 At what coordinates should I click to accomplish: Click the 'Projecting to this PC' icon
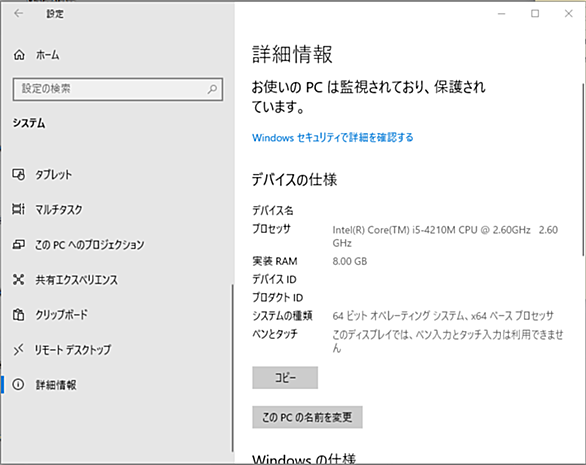click(x=18, y=244)
